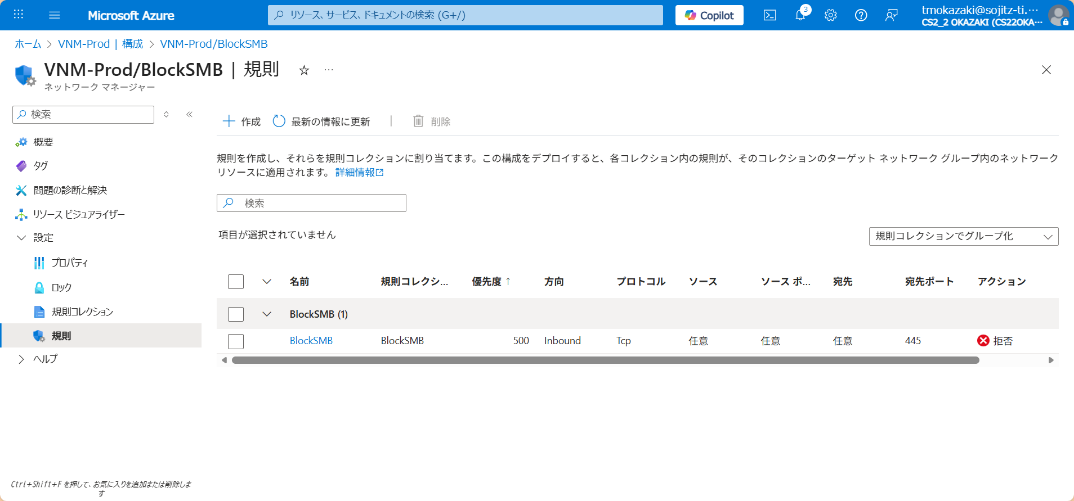The height and width of the screenshot is (501, 1074).
Task: Open 規則コレクション in the sidebar
Action: 82,311
